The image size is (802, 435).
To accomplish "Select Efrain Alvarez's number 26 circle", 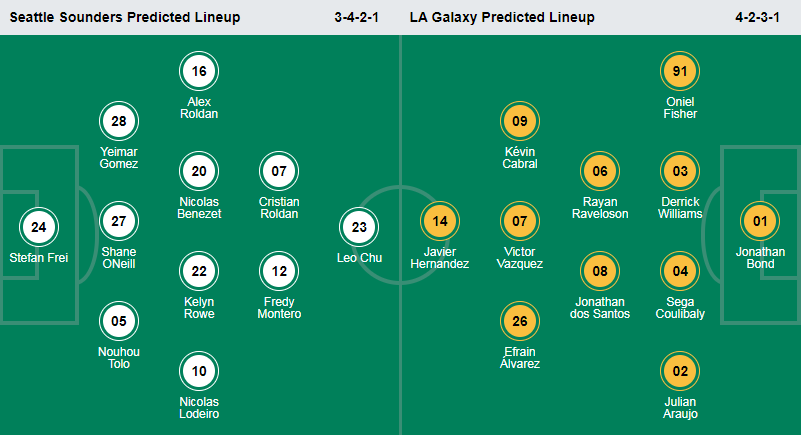I will click(520, 321).
